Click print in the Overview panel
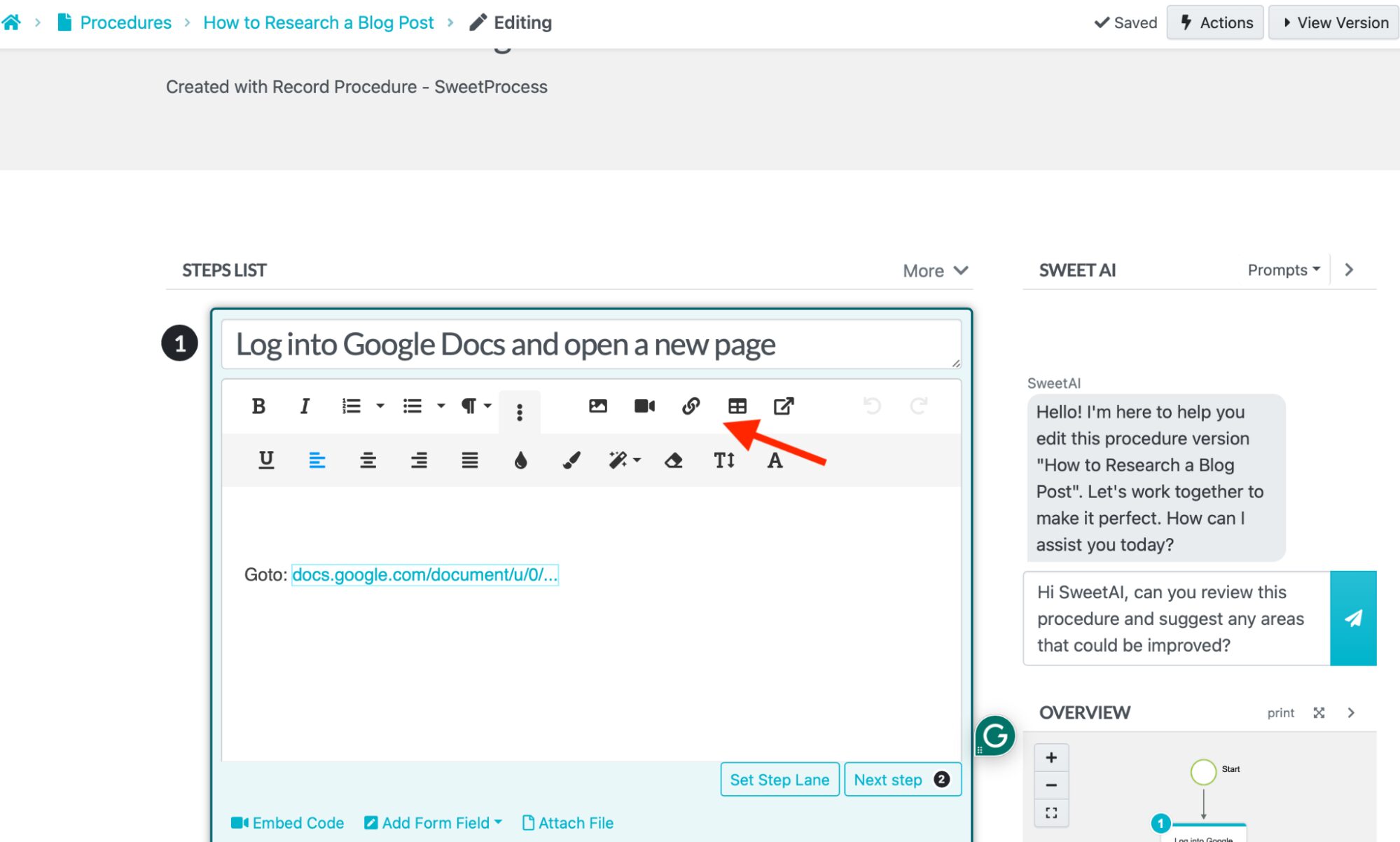The width and height of the screenshot is (1400, 842). pos(1281,712)
